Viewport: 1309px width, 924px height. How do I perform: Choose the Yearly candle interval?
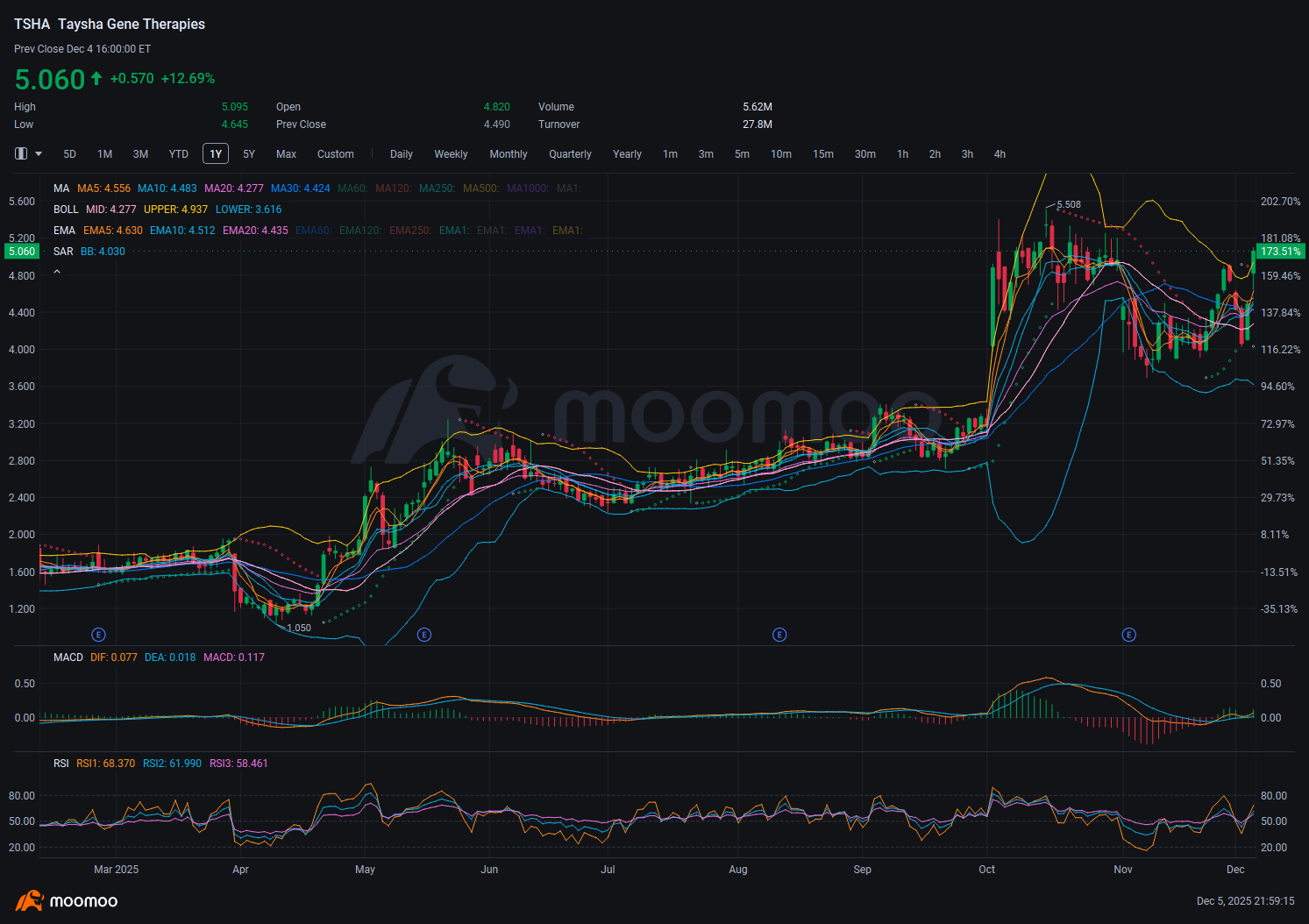click(x=628, y=154)
